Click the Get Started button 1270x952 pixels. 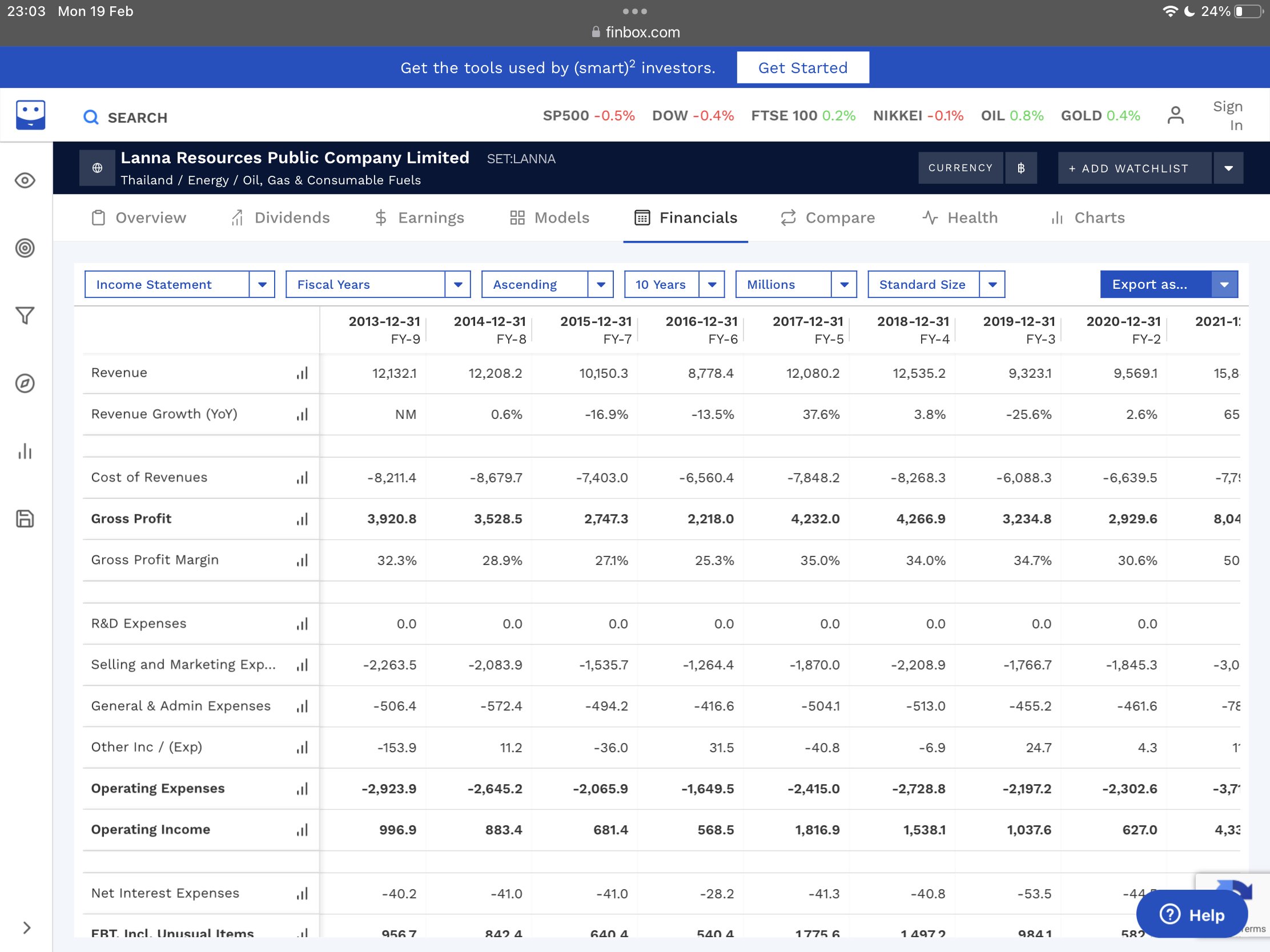803,68
